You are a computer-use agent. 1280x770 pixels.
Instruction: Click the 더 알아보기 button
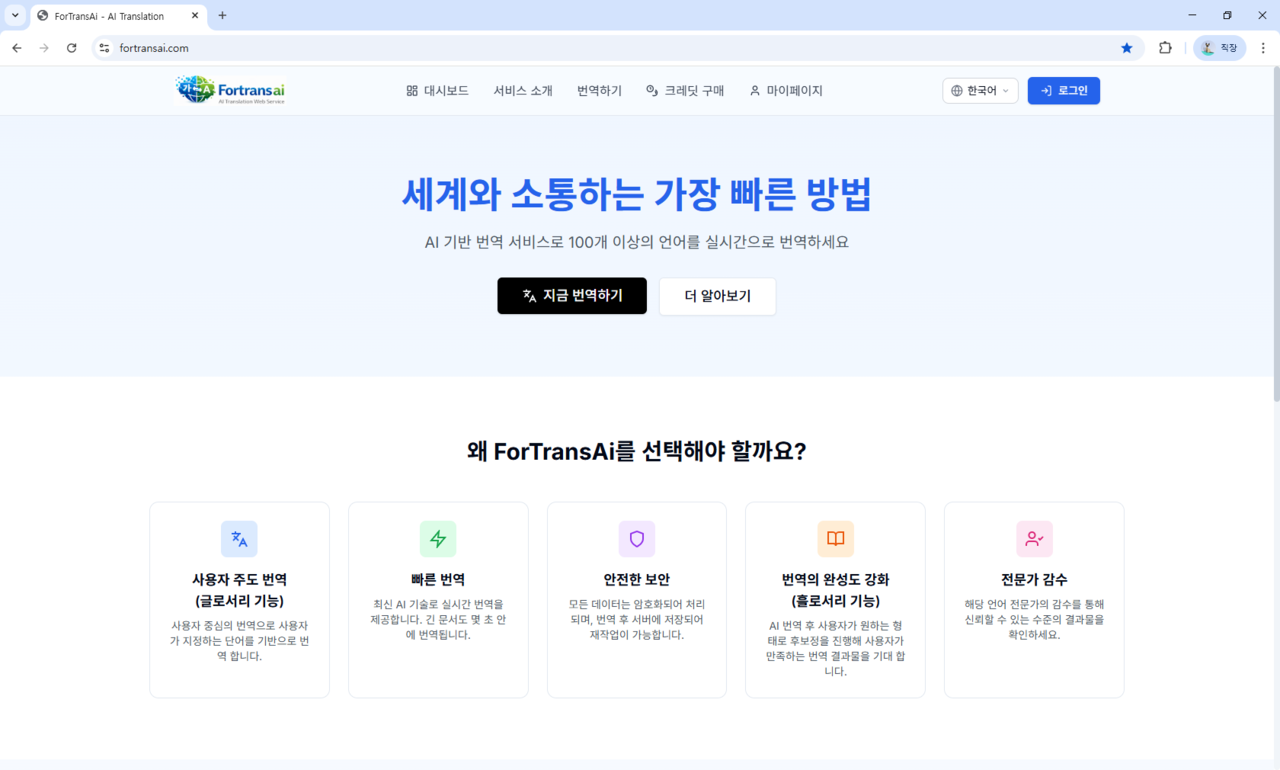[717, 296]
